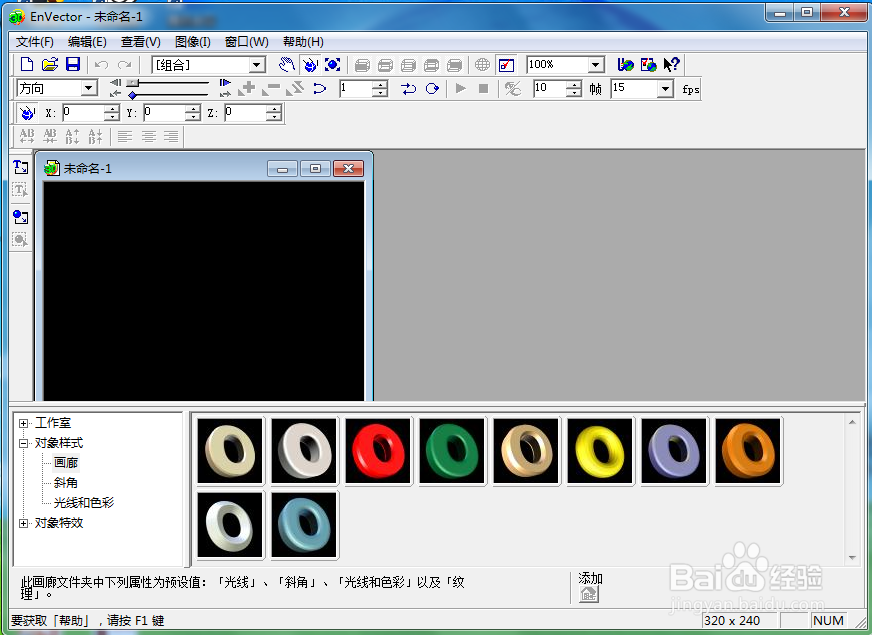Select the insert graphics tool in sidebar

(x=21, y=216)
